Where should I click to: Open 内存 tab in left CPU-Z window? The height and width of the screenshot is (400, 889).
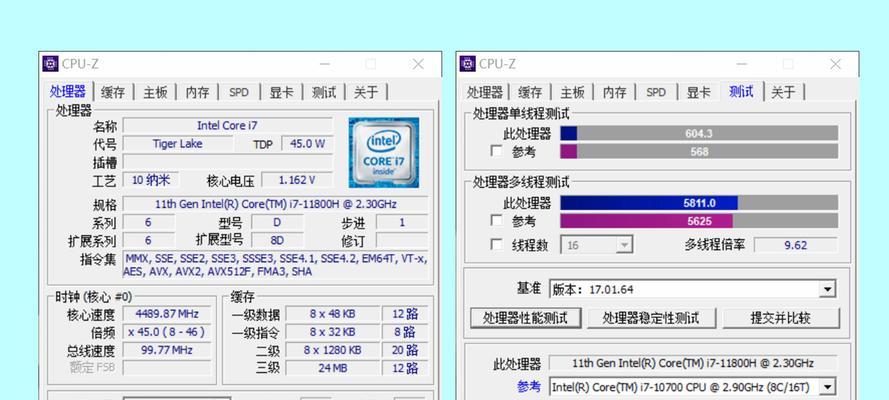coord(197,92)
